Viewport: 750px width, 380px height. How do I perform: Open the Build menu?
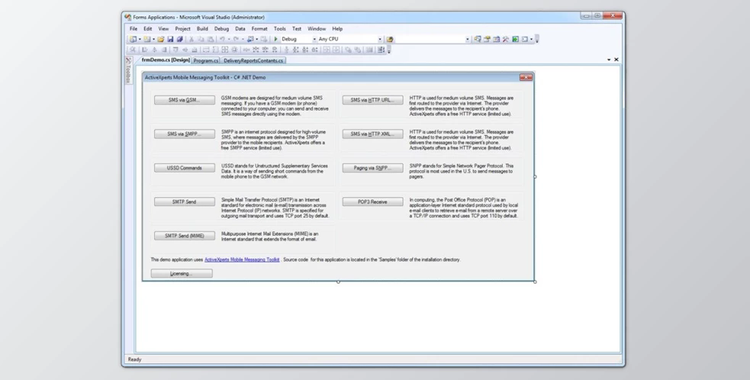(x=202, y=29)
